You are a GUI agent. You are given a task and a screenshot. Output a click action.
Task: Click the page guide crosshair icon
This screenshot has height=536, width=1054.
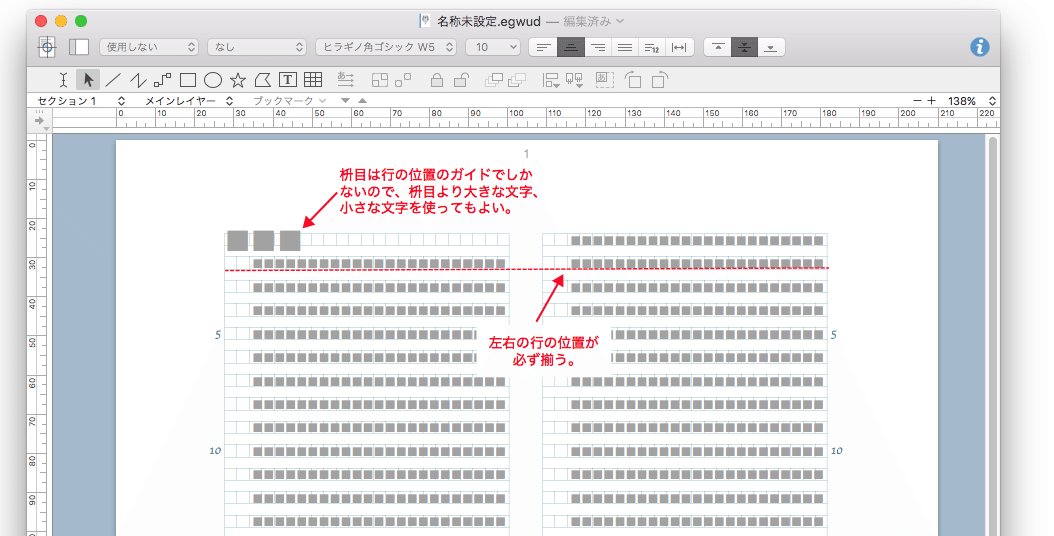[46, 47]
